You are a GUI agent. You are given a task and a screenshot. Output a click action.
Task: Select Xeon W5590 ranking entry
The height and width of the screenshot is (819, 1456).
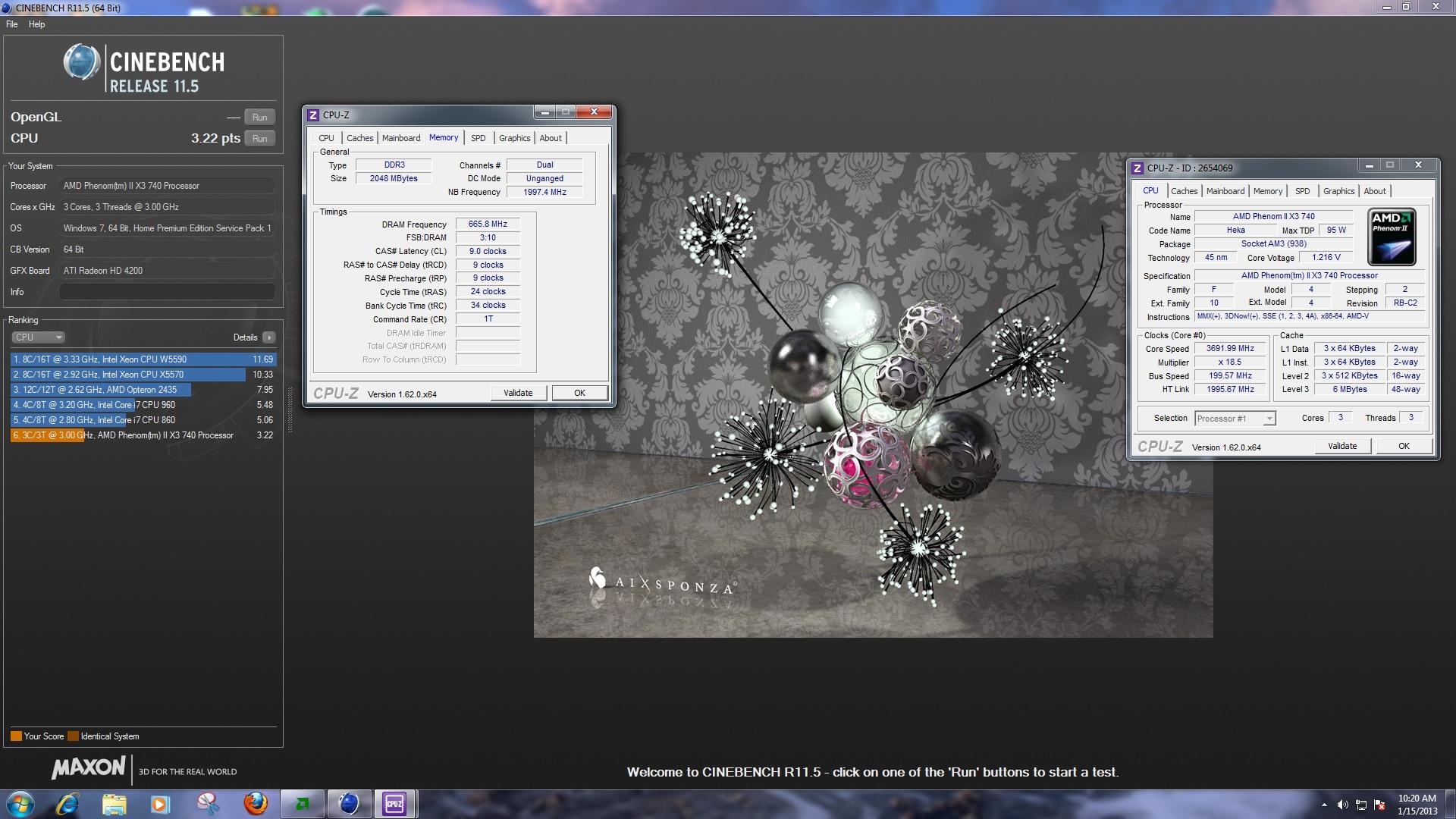click(143, 359)
